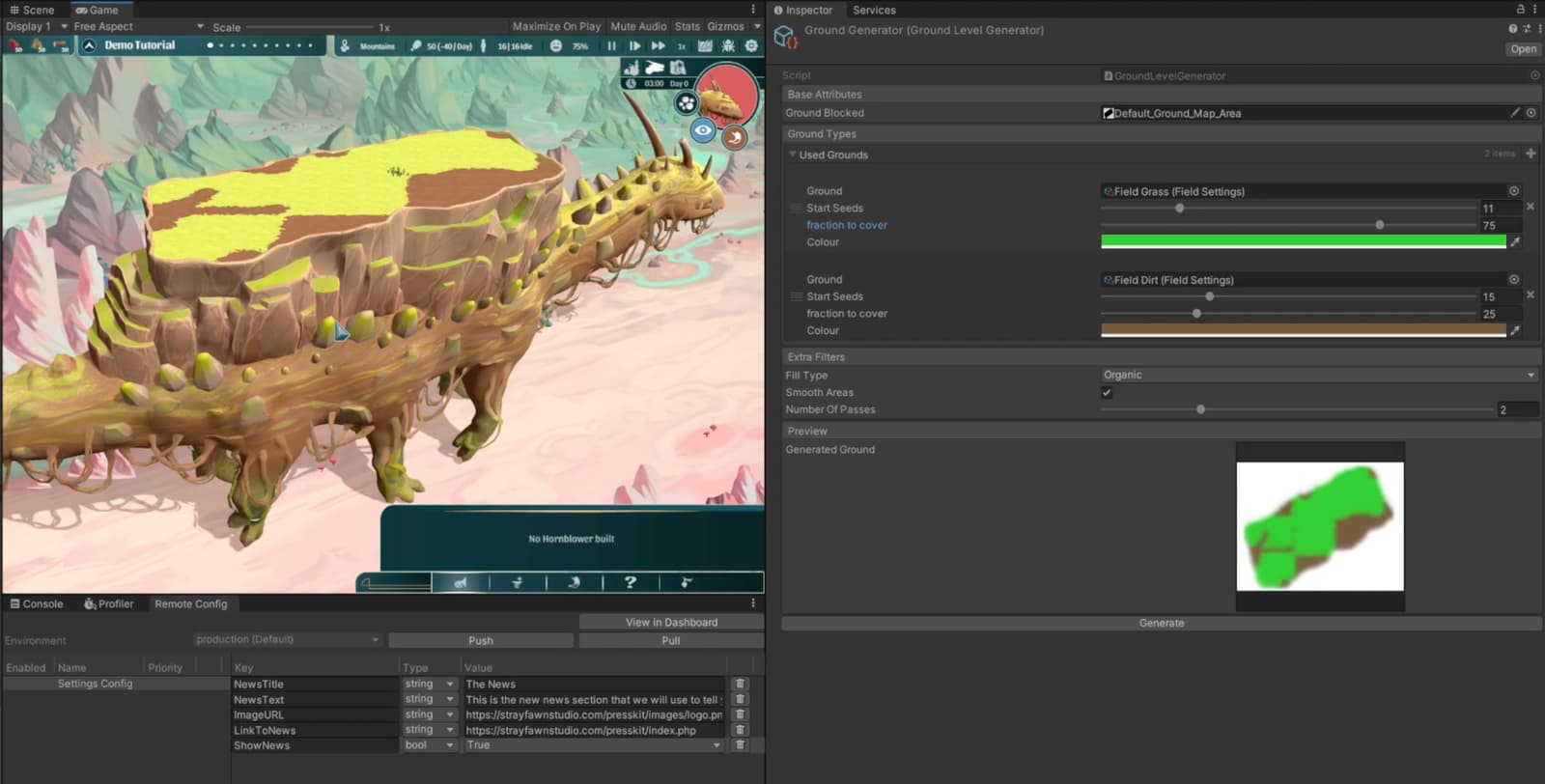Click the Generated Ground preview thumbnail

(1320, 526)
